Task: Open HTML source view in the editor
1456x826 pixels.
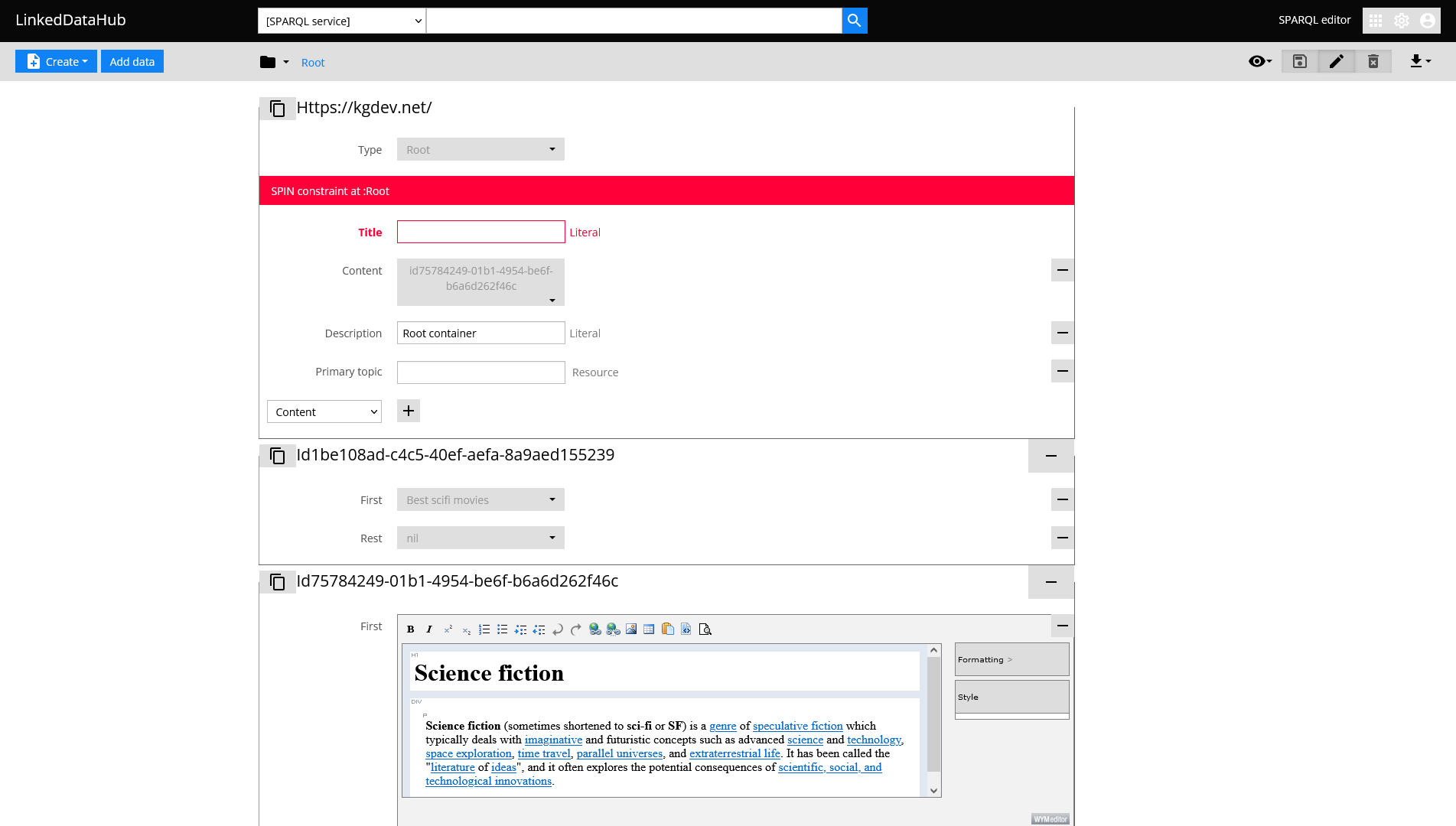Action: (687, 629)
